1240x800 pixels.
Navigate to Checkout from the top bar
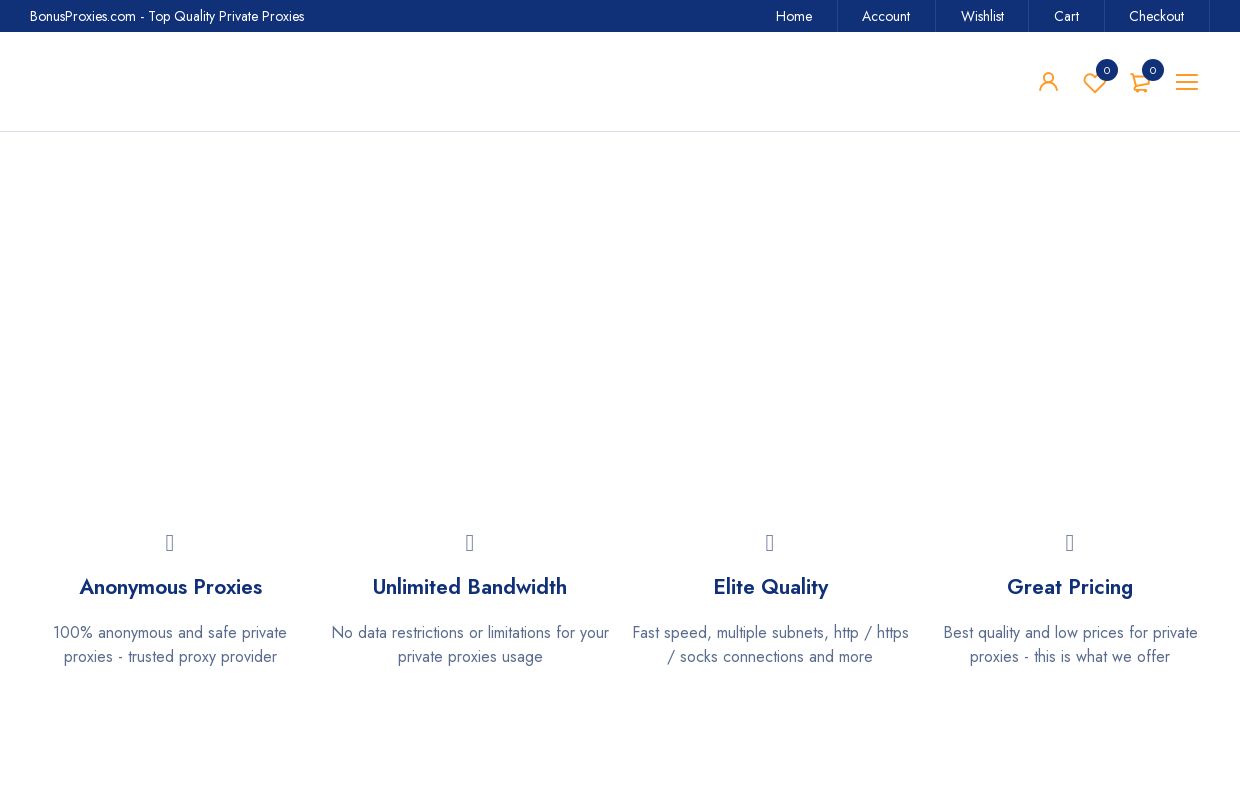1156,16
